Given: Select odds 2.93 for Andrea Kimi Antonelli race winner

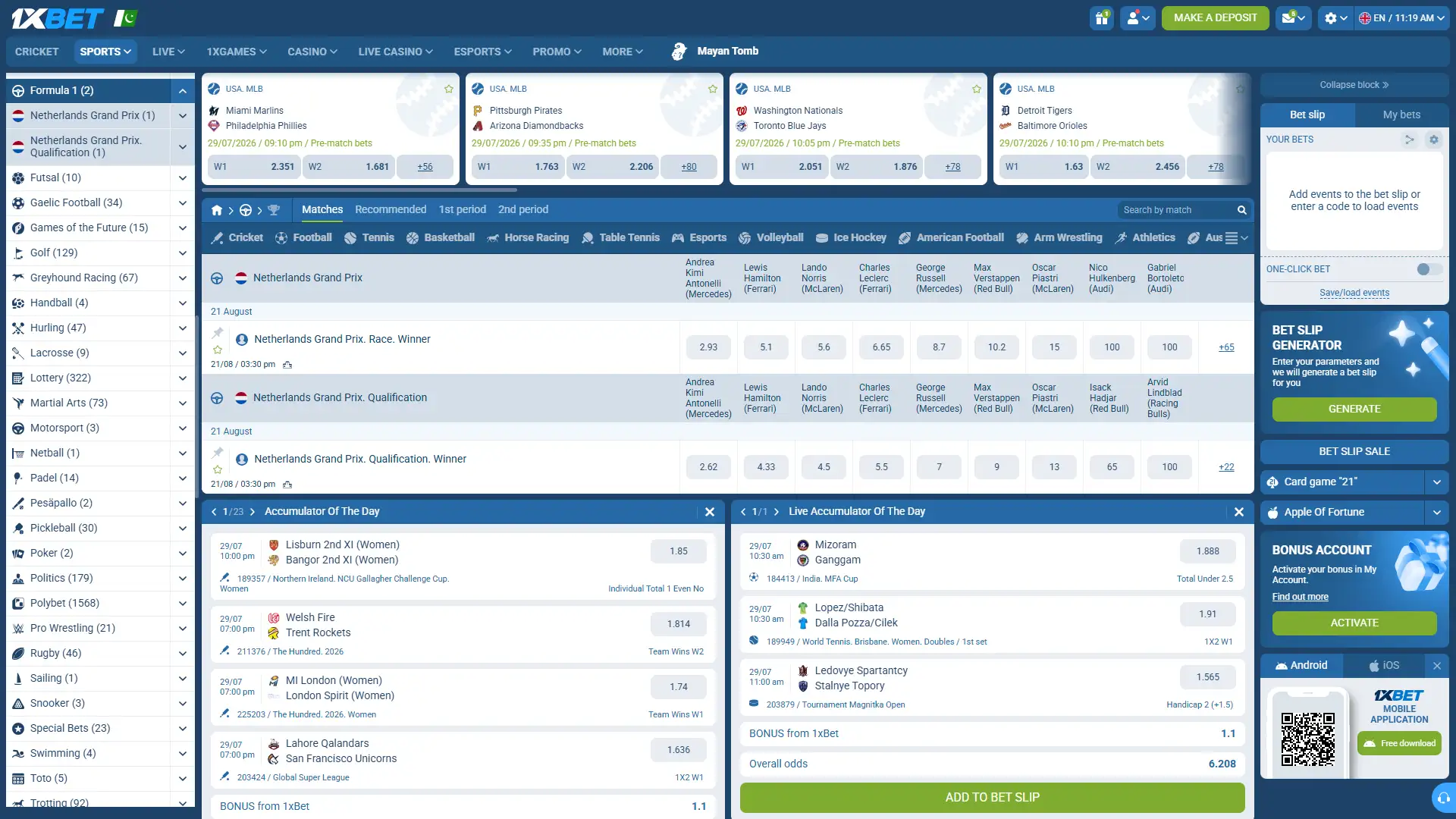Looking at the screenshot, I should 708,347.
